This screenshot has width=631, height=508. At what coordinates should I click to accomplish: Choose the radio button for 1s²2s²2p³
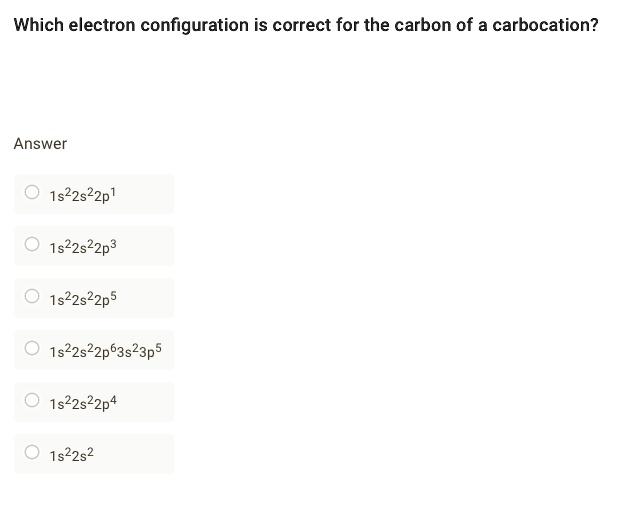tap(32, 245)
